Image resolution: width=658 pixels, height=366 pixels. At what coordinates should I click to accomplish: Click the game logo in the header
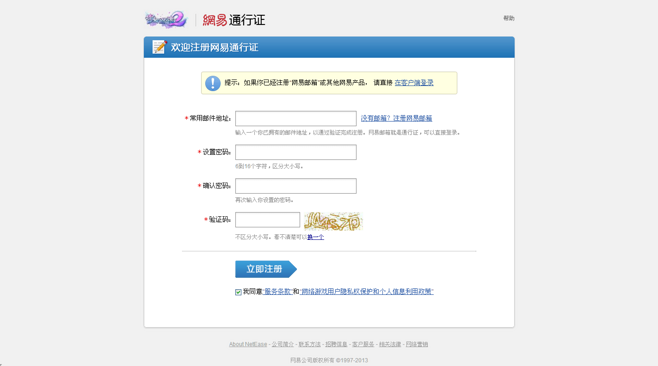[x=166, y=19]
